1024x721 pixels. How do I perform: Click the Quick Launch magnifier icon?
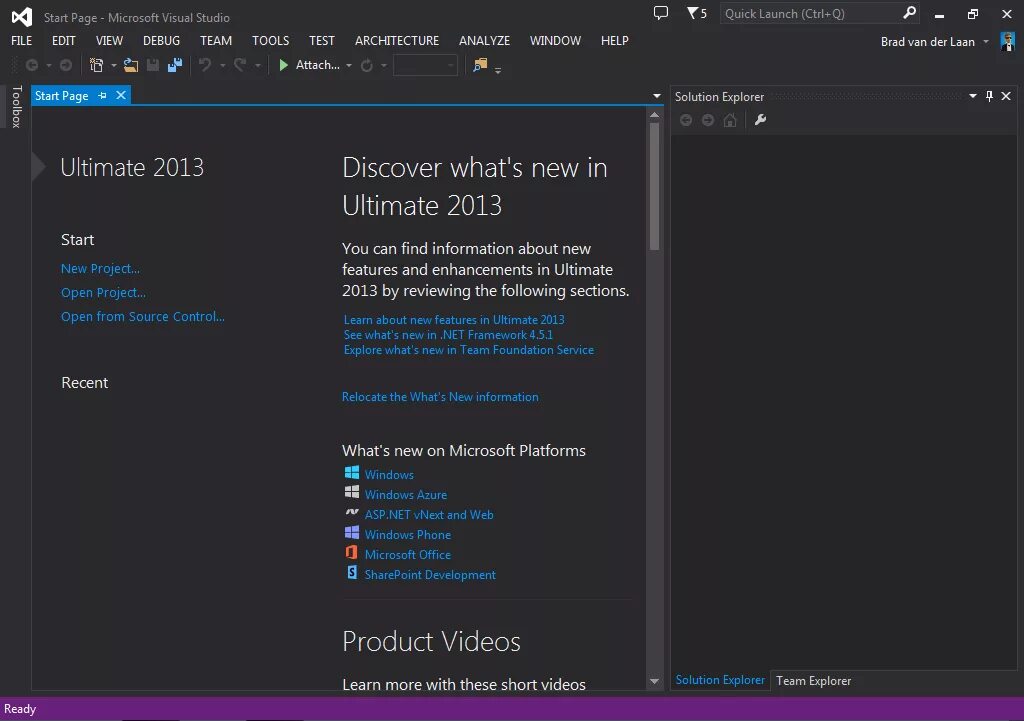(909, 13)
